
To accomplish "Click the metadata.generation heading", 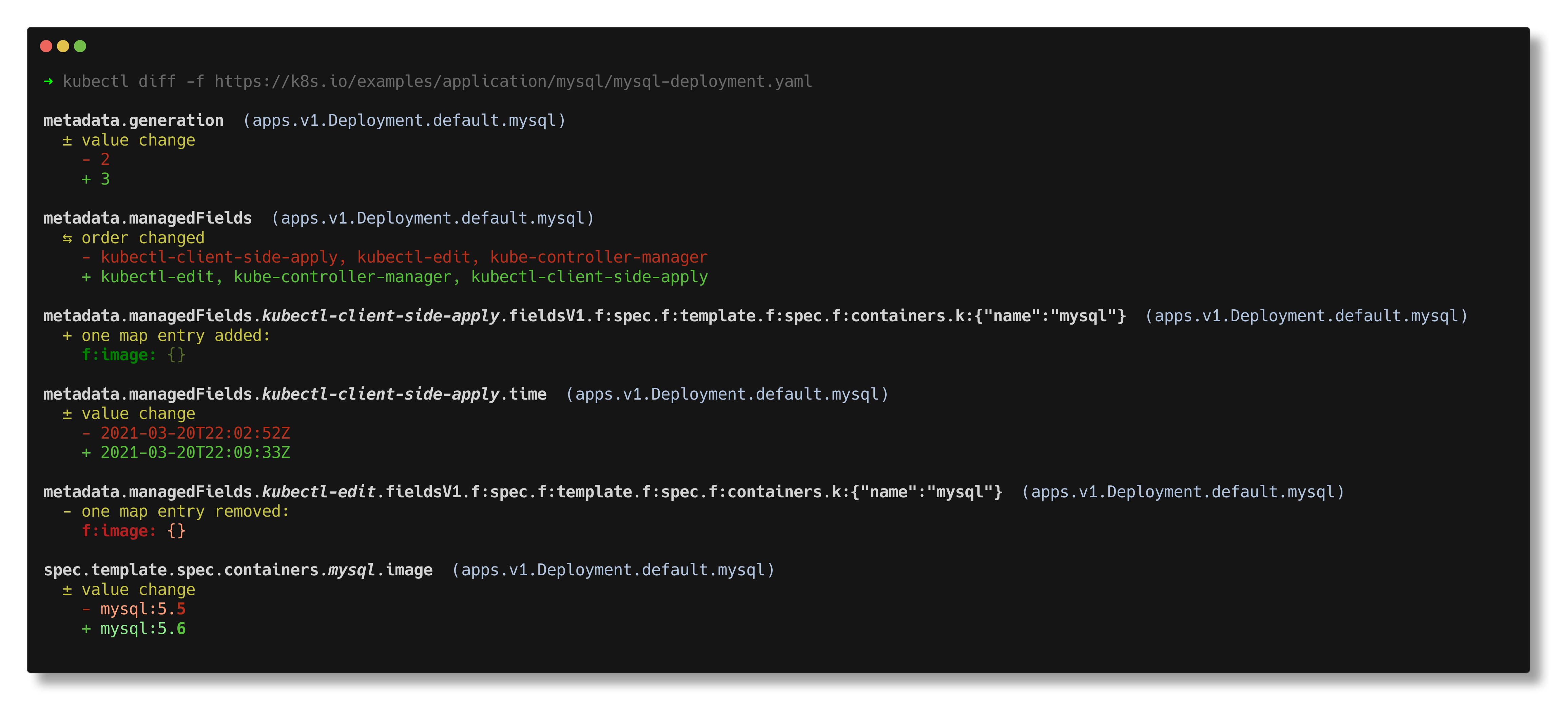I will (133, 120).
